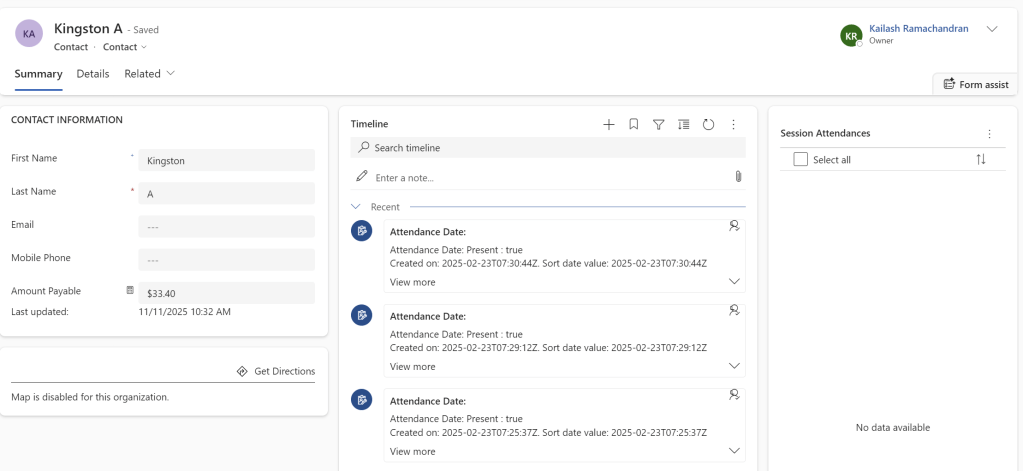Screen dimensions: 1023x471
Task: Collapse the Recent timeline section
Action: (356, 207)
